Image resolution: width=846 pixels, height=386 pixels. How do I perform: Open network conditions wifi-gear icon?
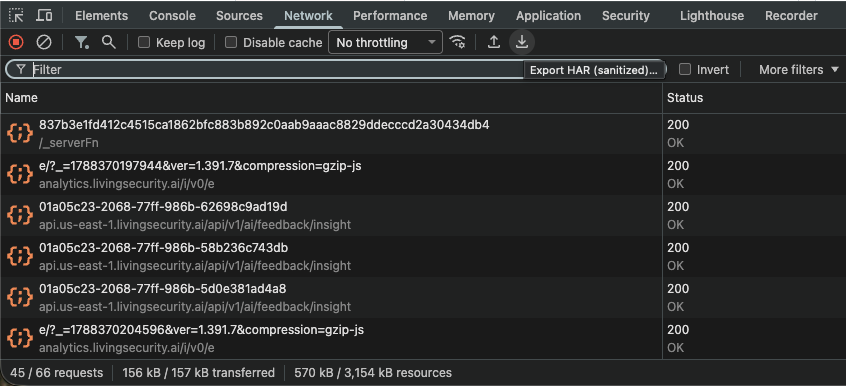tap(458, 42)
